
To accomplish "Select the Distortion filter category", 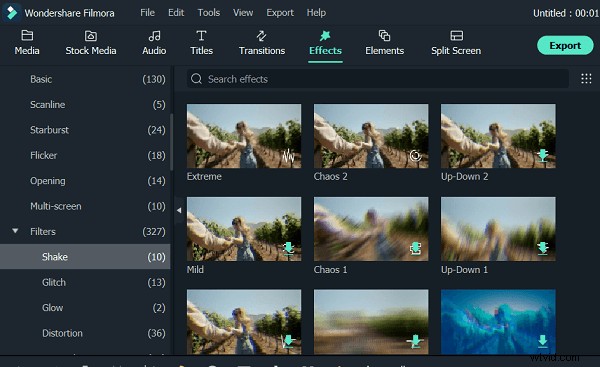I will [85, 333].
